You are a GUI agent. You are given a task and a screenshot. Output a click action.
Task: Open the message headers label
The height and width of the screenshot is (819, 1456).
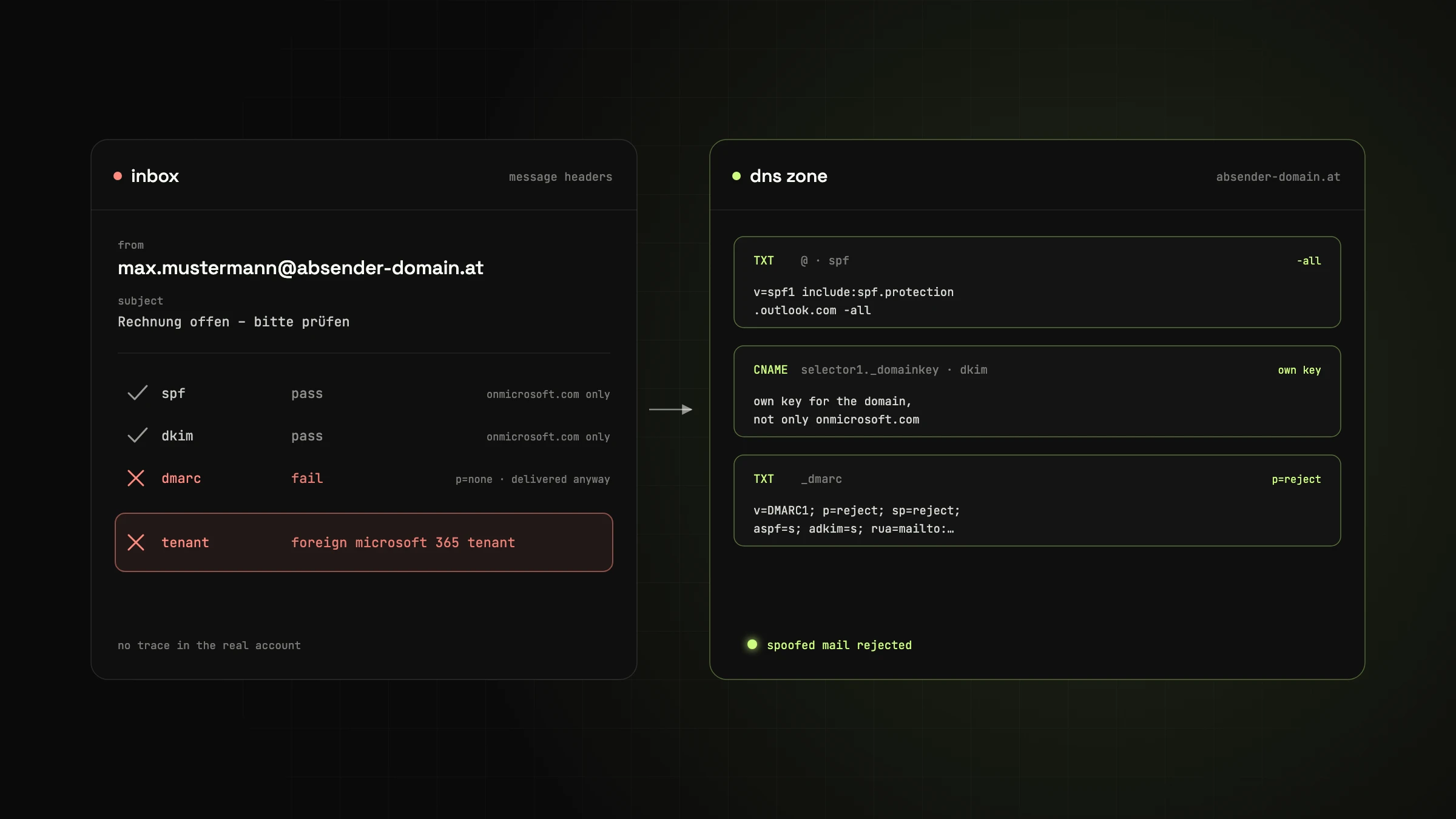561,177
